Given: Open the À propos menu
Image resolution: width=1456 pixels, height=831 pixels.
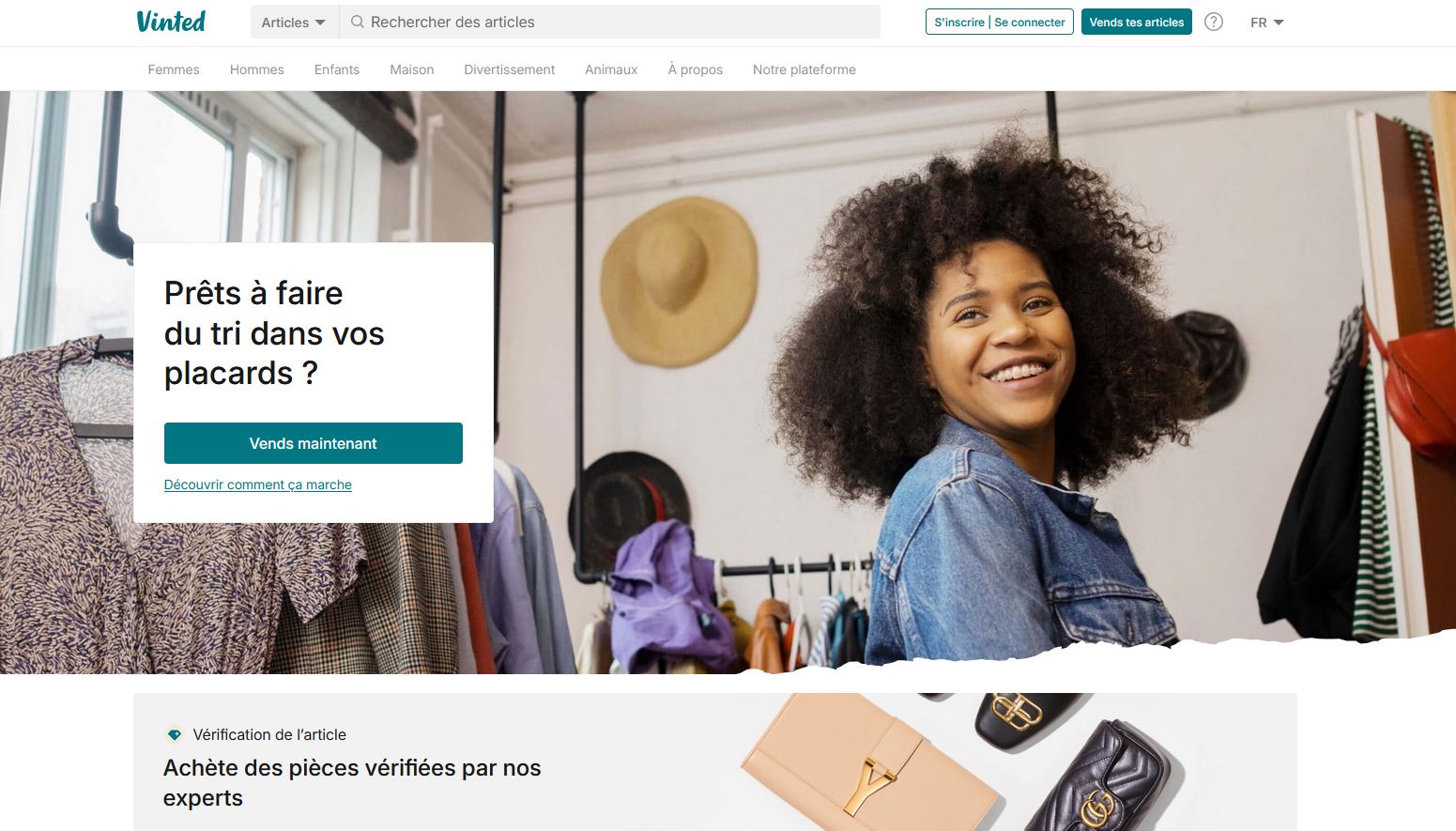Looking at the screenshot, I should (696, 69).
